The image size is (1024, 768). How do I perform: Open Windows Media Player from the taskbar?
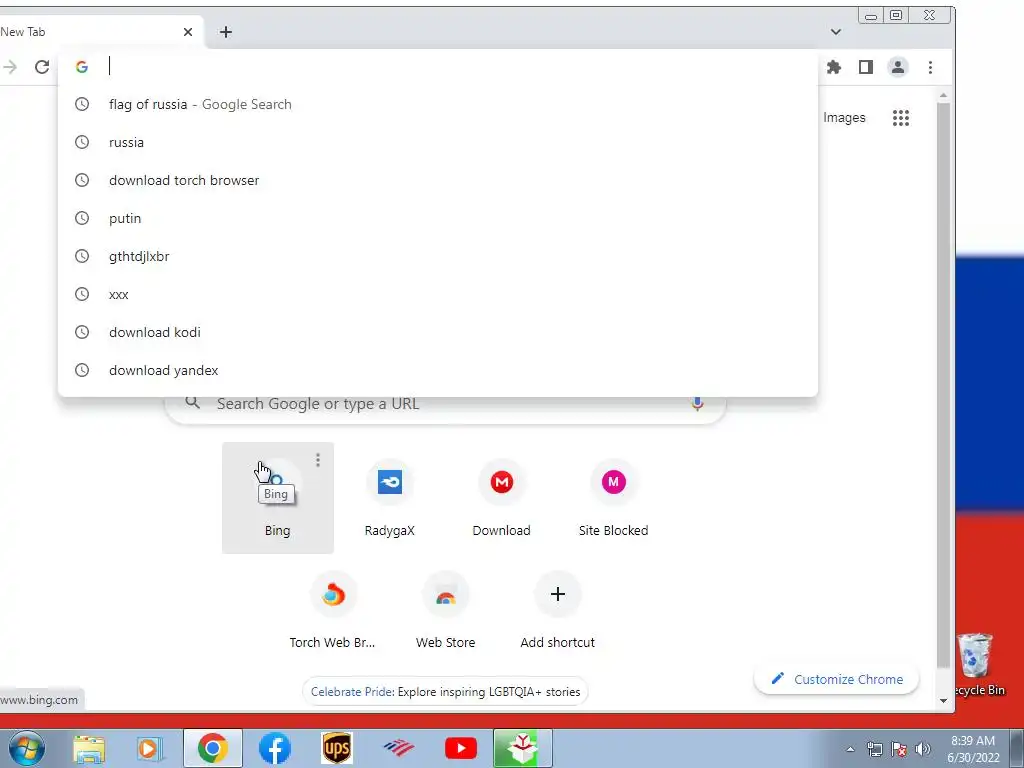(x=149, y=748)
